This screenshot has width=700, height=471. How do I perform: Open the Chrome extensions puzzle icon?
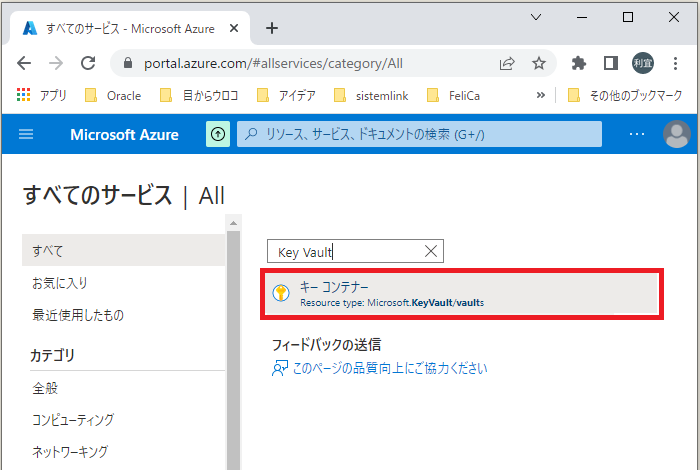tap(579, 63)
